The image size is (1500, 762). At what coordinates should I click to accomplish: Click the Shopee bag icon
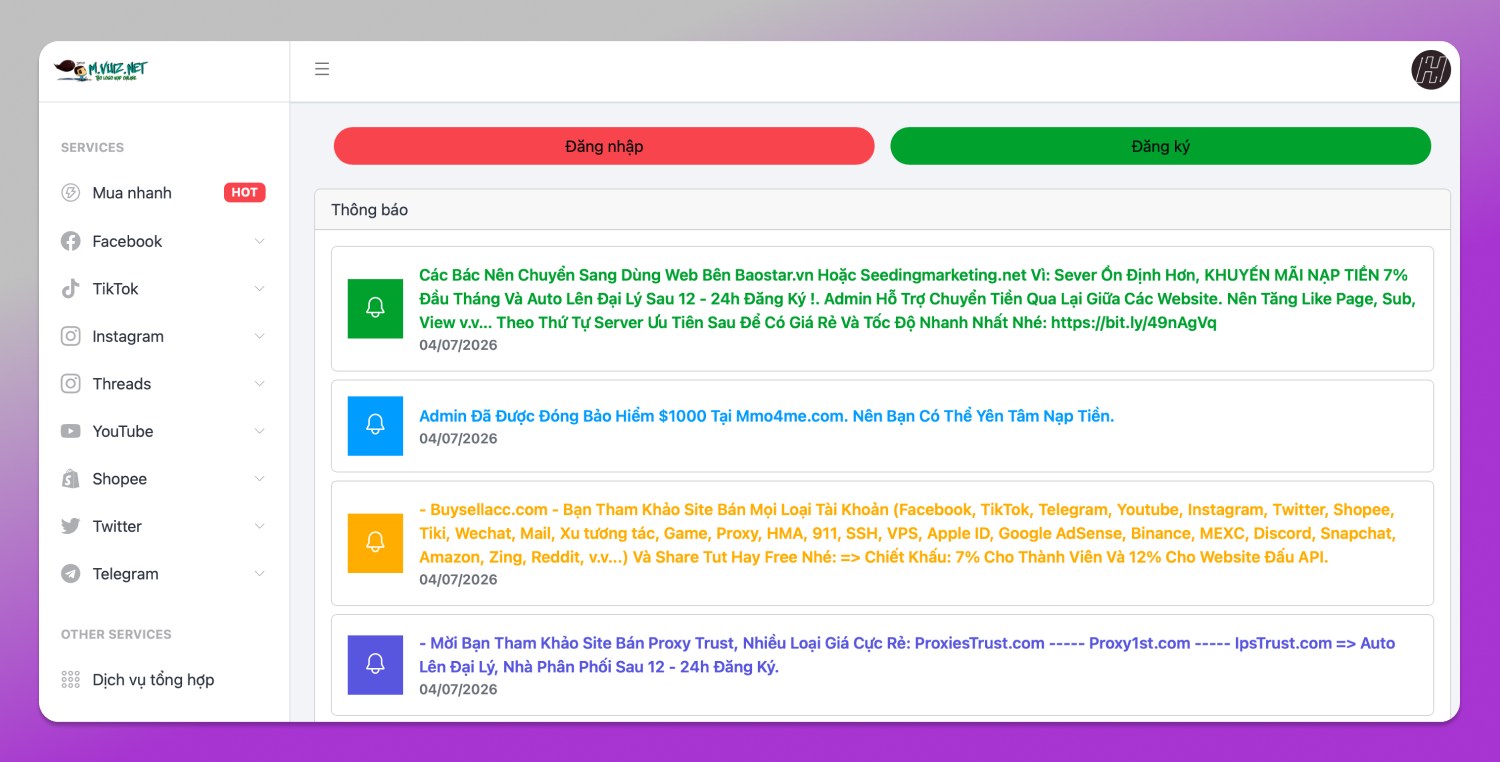point(71,479)
